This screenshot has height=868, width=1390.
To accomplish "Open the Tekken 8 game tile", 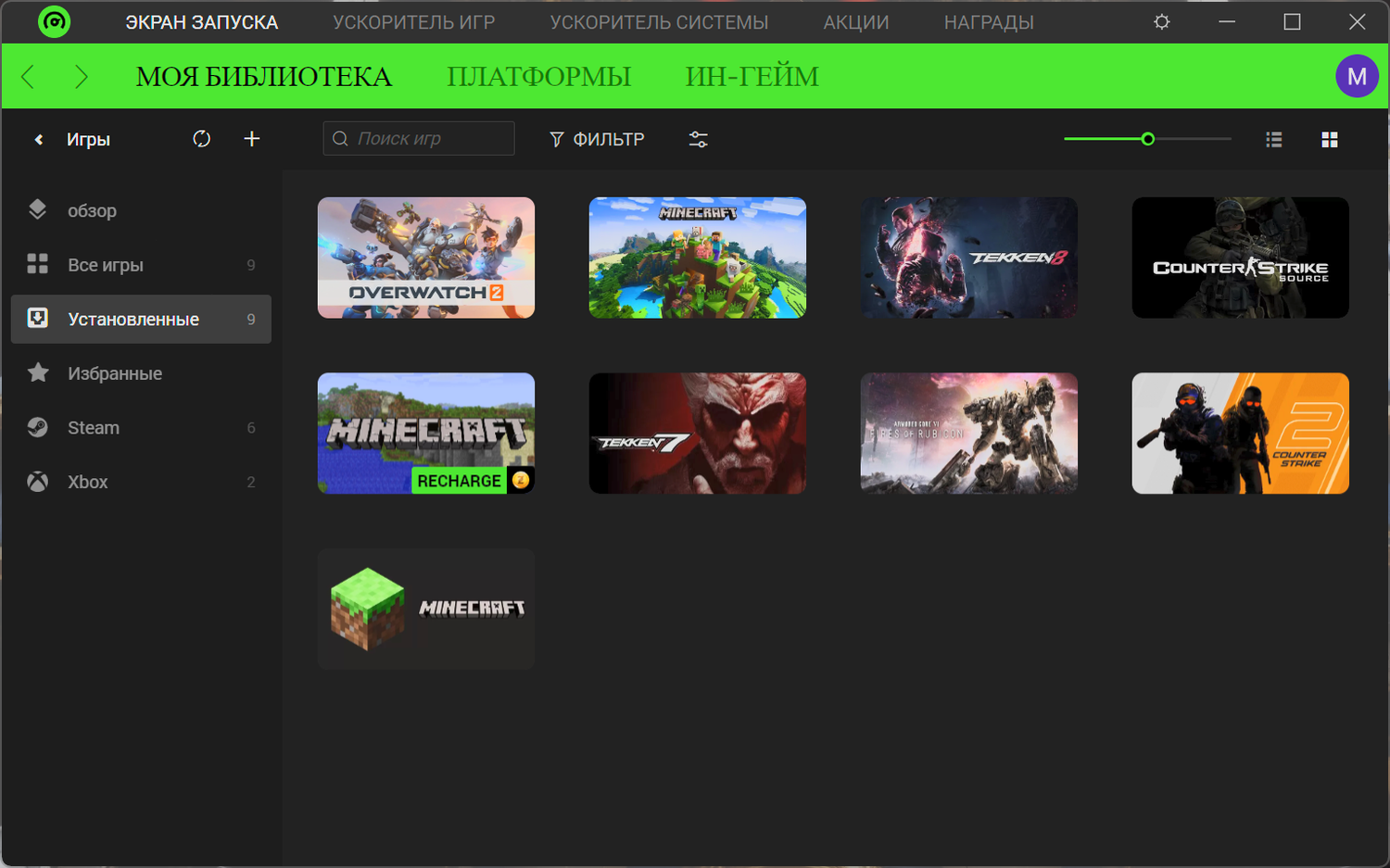I will (969, 258).
